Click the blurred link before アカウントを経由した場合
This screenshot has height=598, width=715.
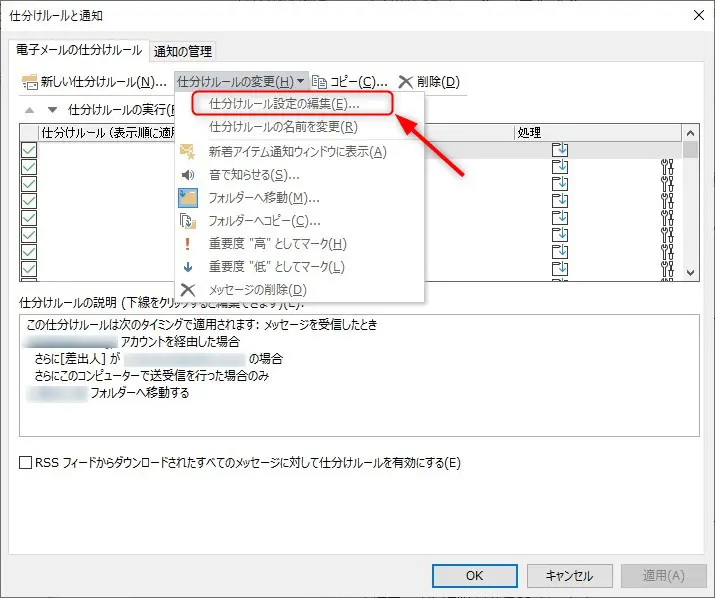pyautogui.click(x=72, y=342)
